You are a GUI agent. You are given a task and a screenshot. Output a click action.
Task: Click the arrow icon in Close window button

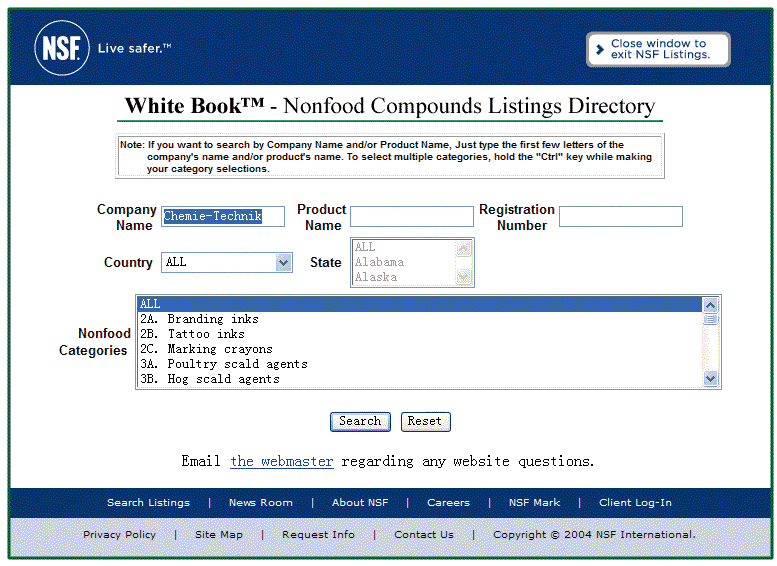(x=600, y=49)
